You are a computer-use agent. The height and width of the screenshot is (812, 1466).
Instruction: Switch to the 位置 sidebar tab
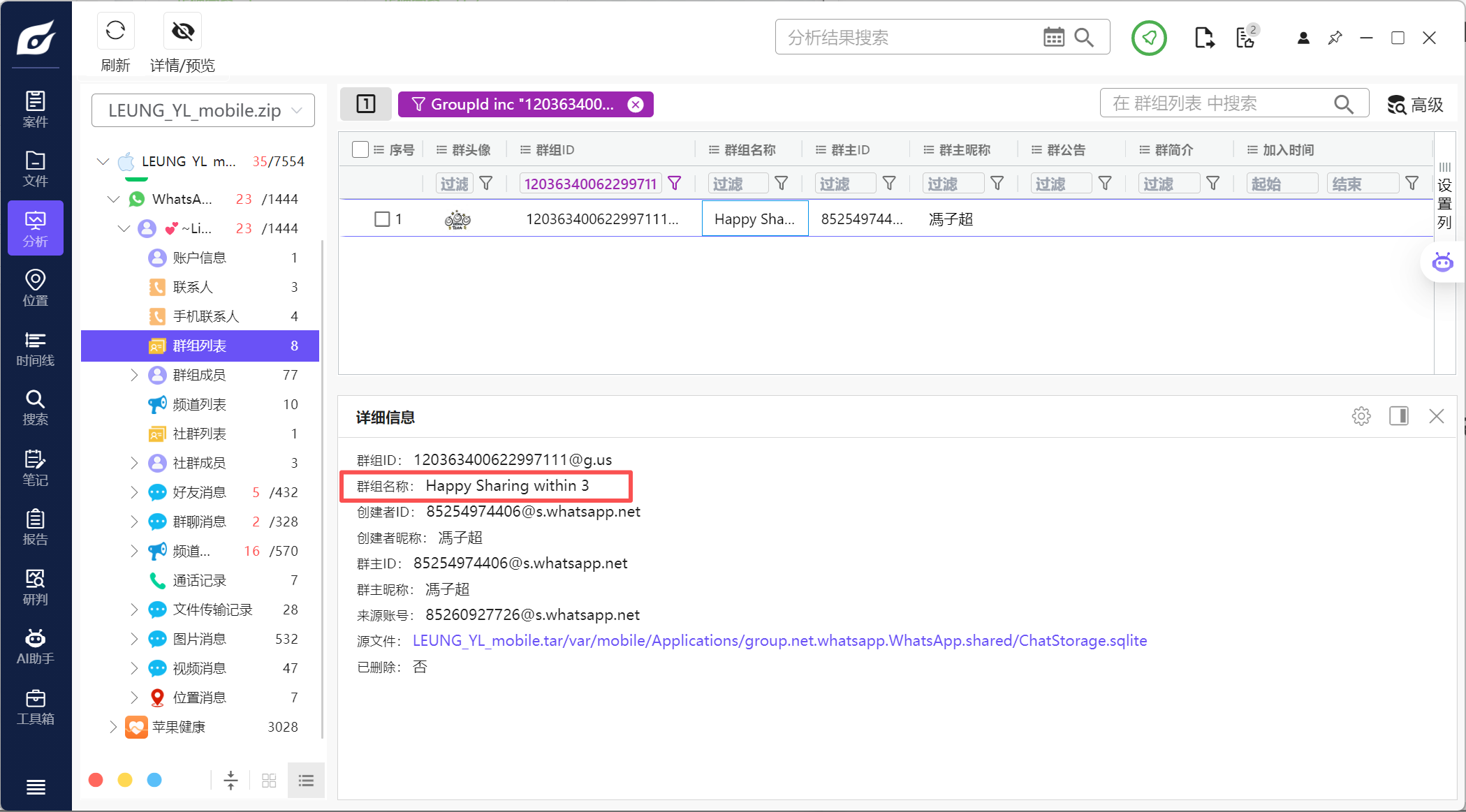tap(35, 288)
